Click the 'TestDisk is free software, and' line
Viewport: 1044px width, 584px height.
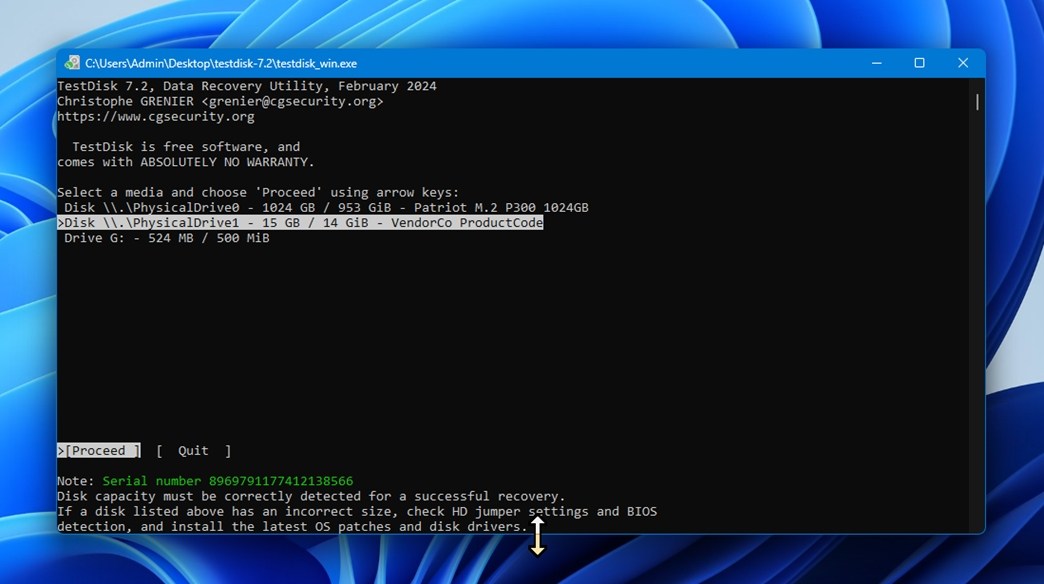pos(186,146)
